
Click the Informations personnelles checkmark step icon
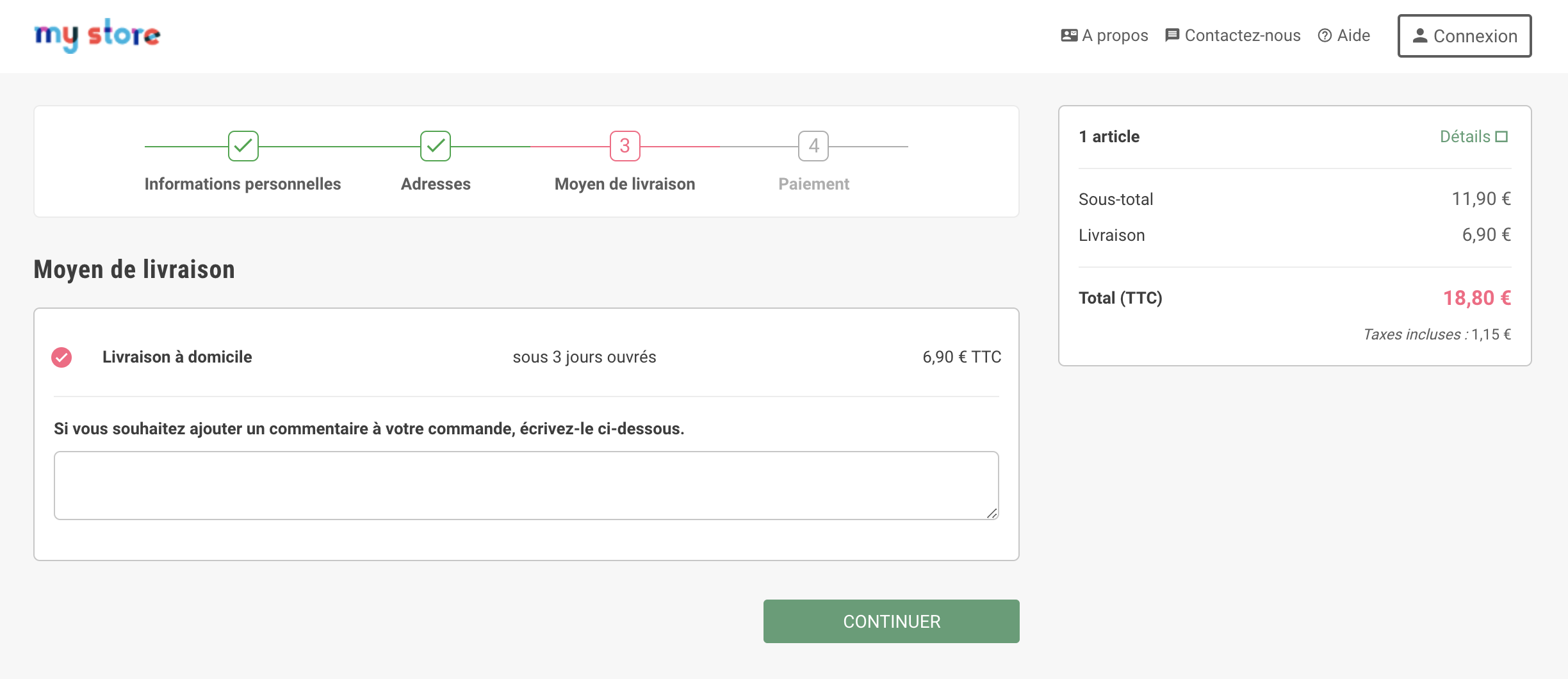[x=243, y=146]
